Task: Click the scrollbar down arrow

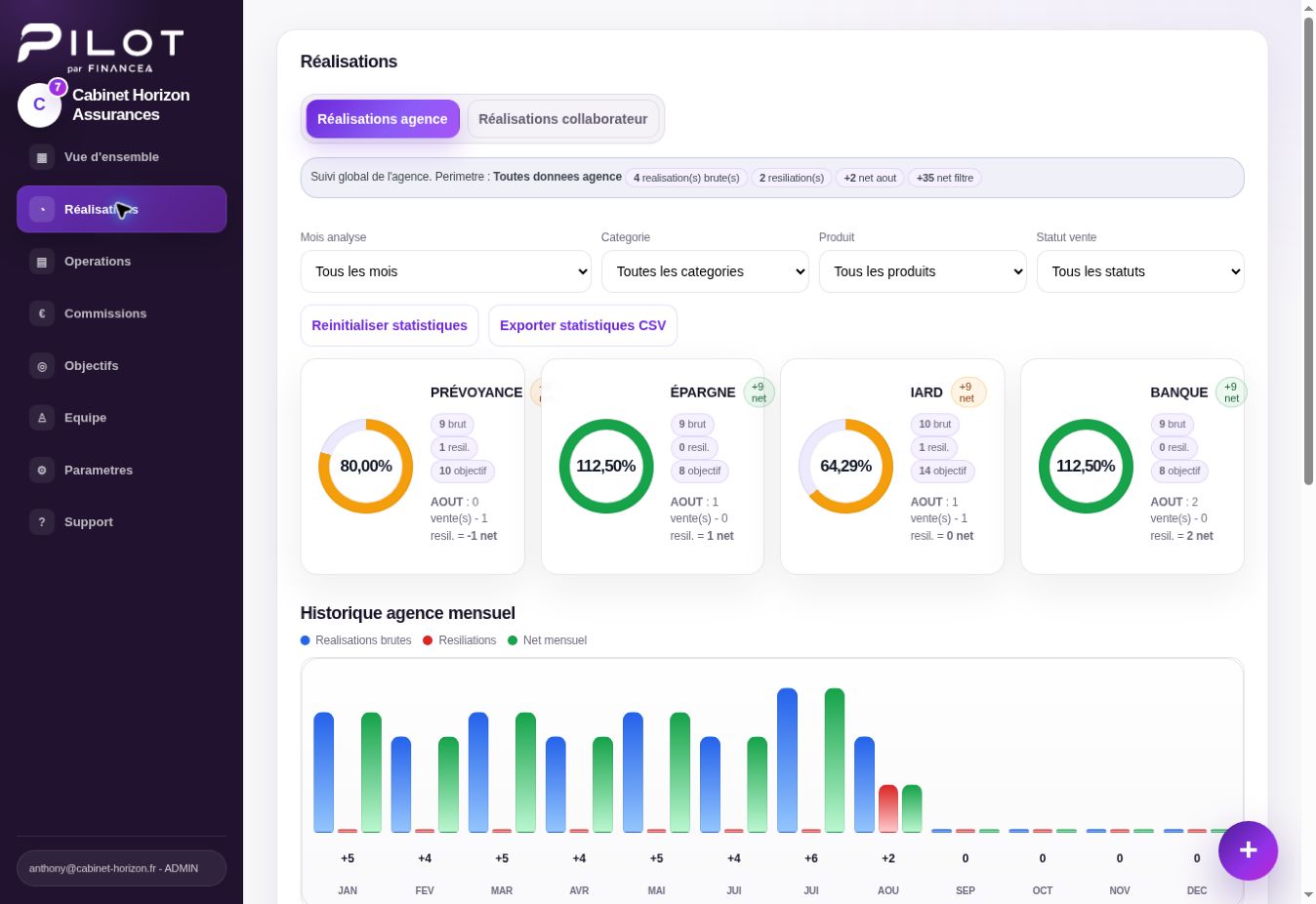Action: [x=1309, y=895]
